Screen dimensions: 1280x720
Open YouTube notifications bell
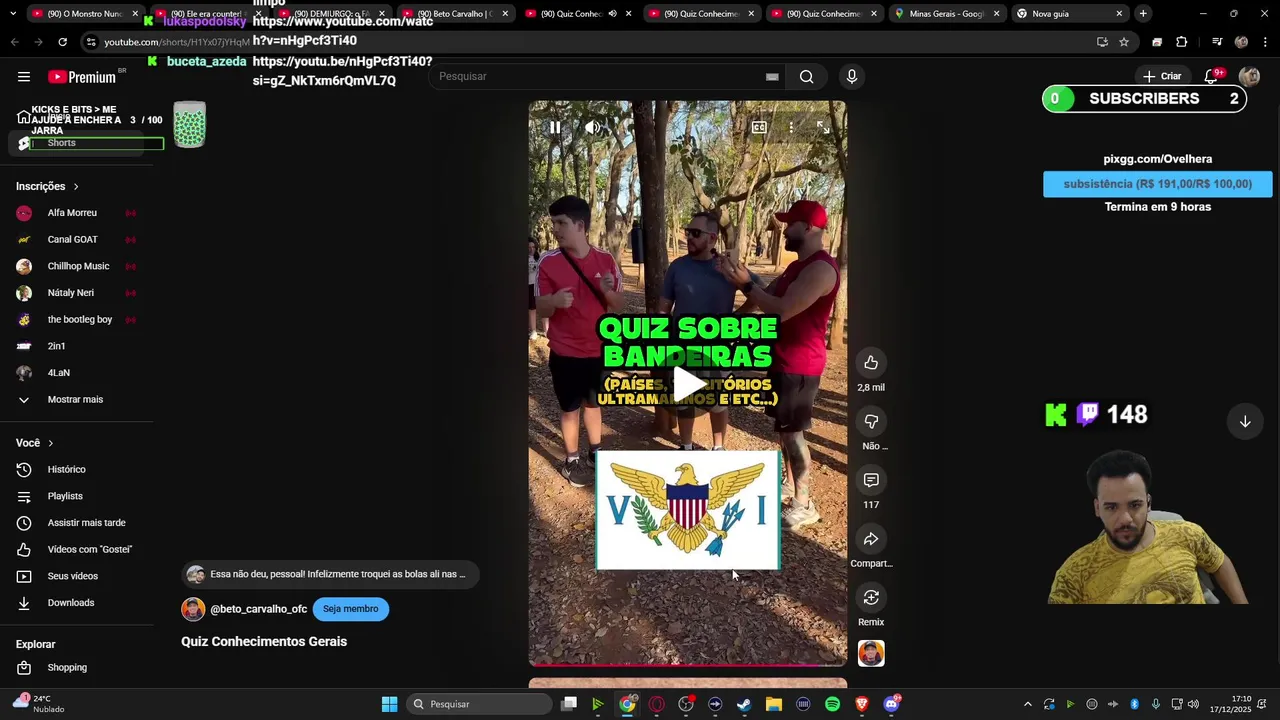(1211, 77)
